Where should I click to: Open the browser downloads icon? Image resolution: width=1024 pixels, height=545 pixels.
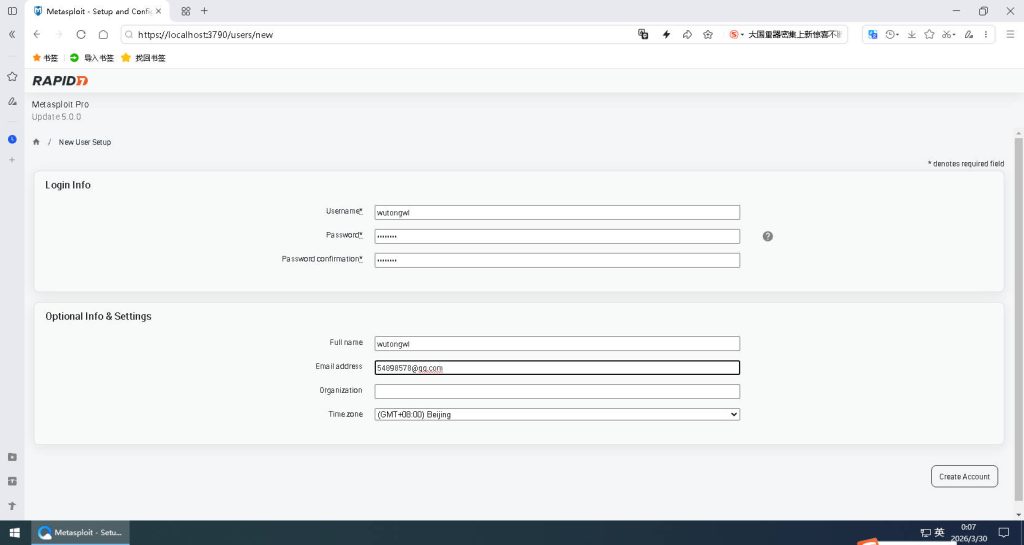click(911, 34)
